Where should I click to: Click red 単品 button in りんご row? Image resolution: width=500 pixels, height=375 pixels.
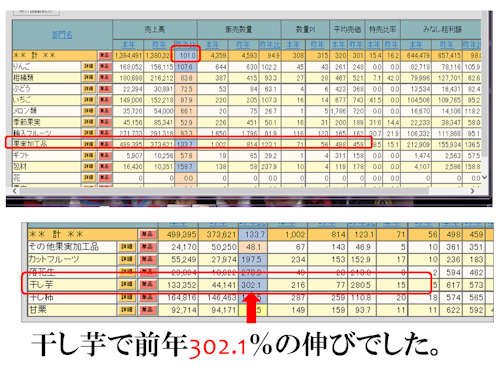105,67
